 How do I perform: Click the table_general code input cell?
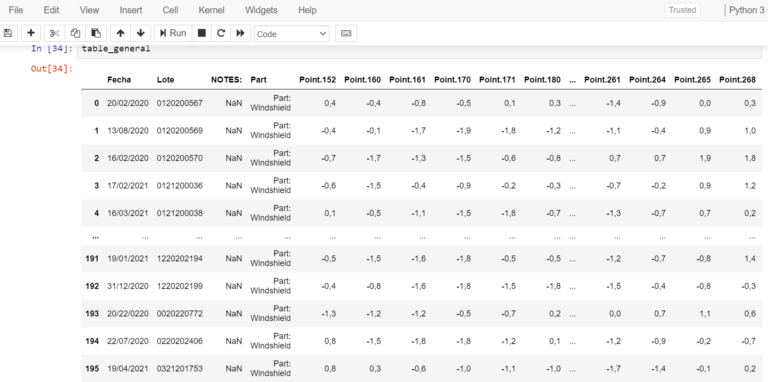(419, 50)
